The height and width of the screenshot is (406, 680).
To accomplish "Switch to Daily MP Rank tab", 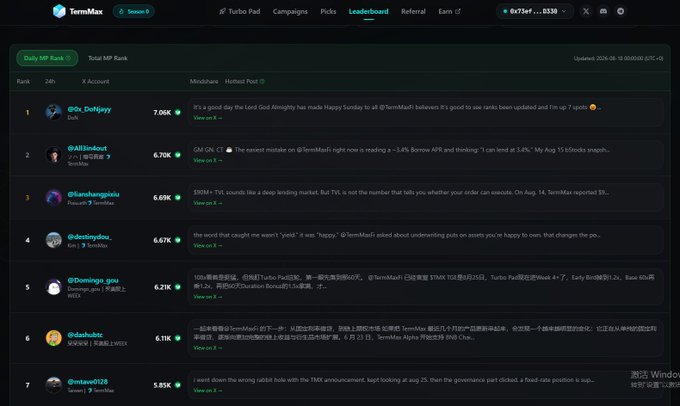I will pyautogui.click(x=47, y=58).
